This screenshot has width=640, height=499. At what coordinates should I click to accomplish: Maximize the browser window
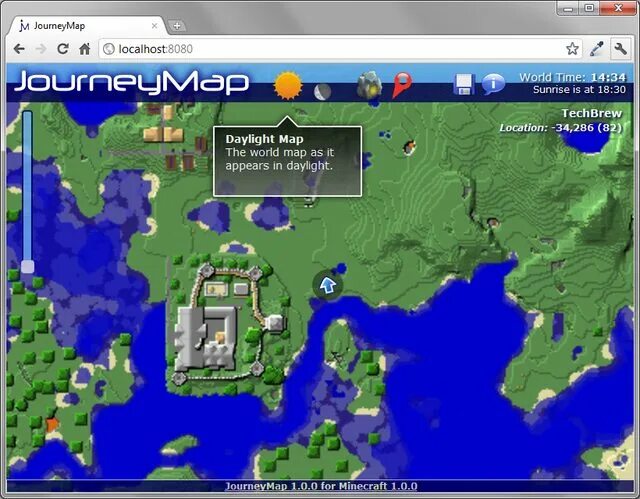coord(589,8)
